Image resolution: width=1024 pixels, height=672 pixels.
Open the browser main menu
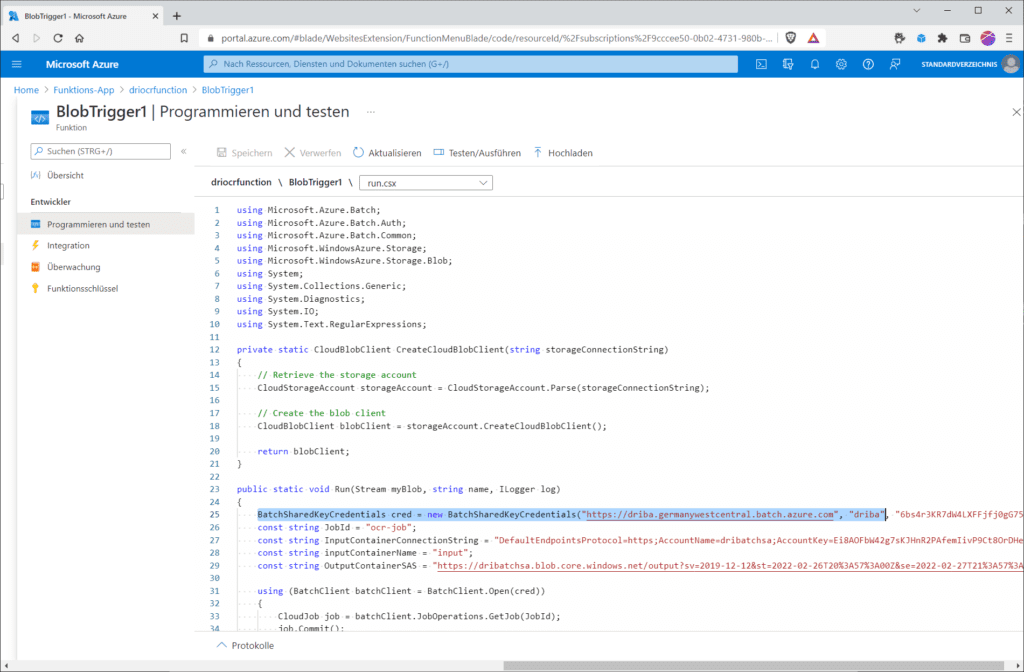click(1009, 38)
